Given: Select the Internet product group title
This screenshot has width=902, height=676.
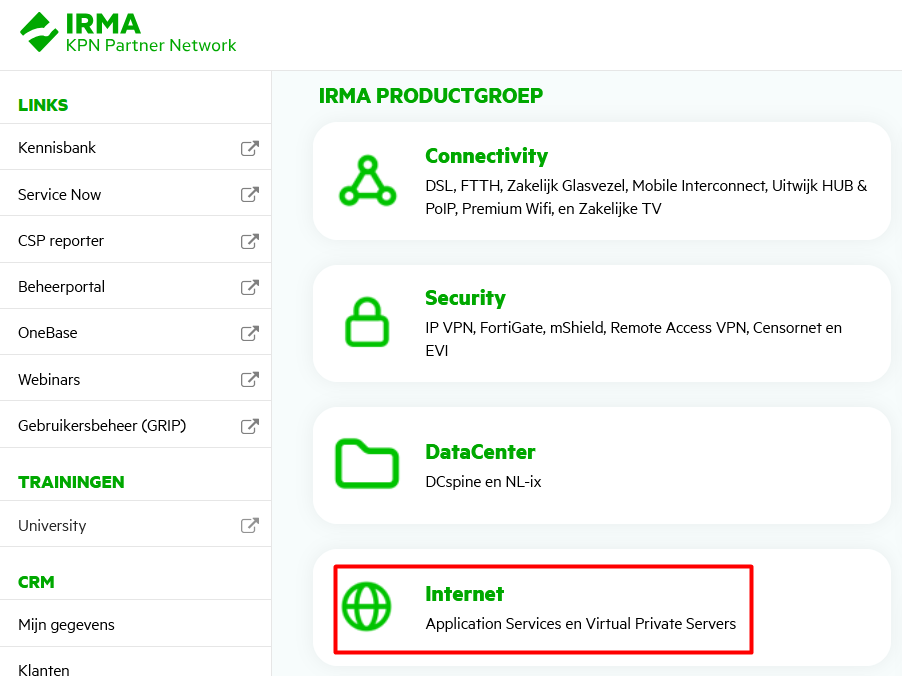Looking at the screenshot, I should [464, 594].
